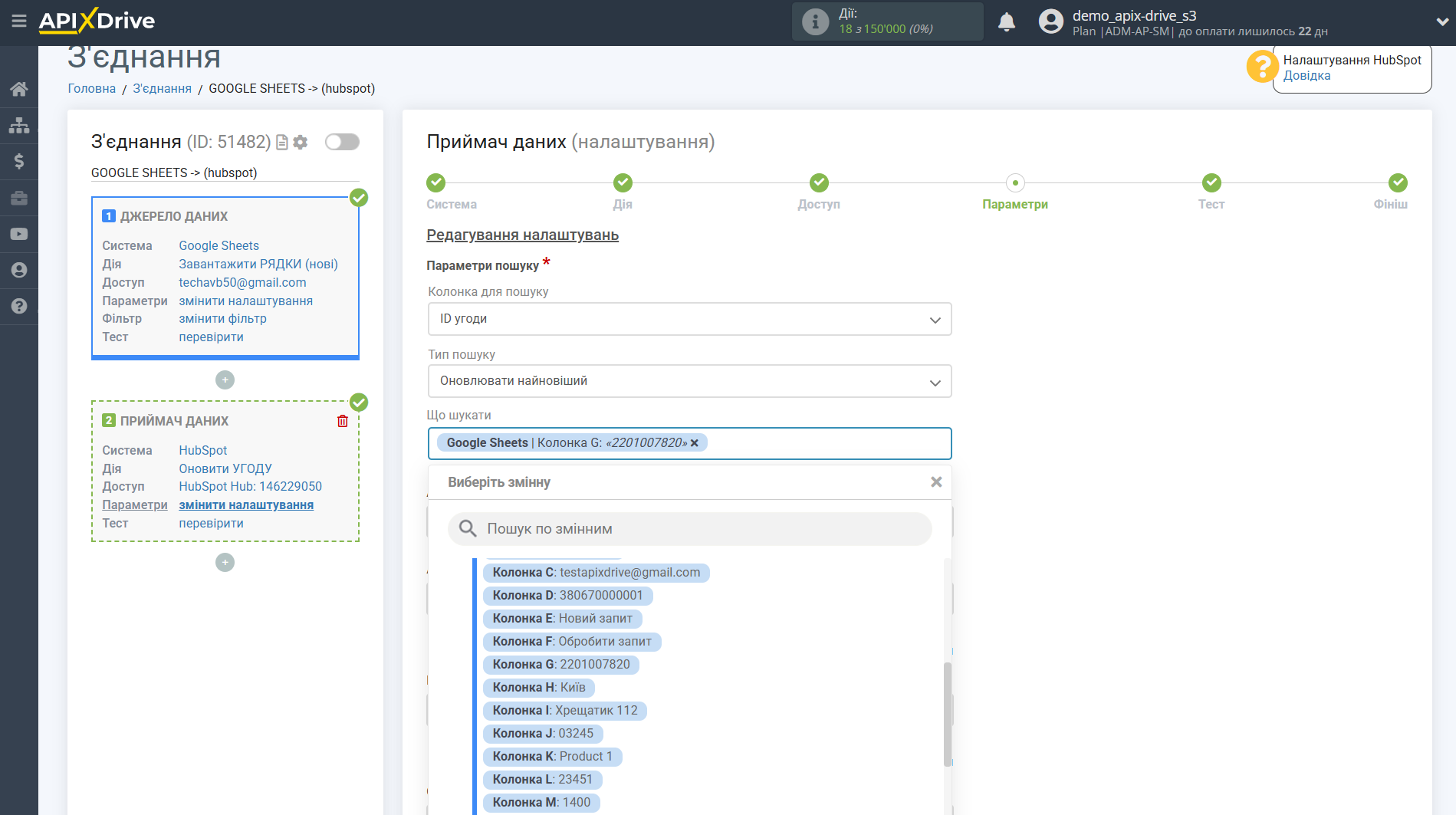Click receiver 'перевірити' test link
The image size is (1456, 815).
coord(212,524)
